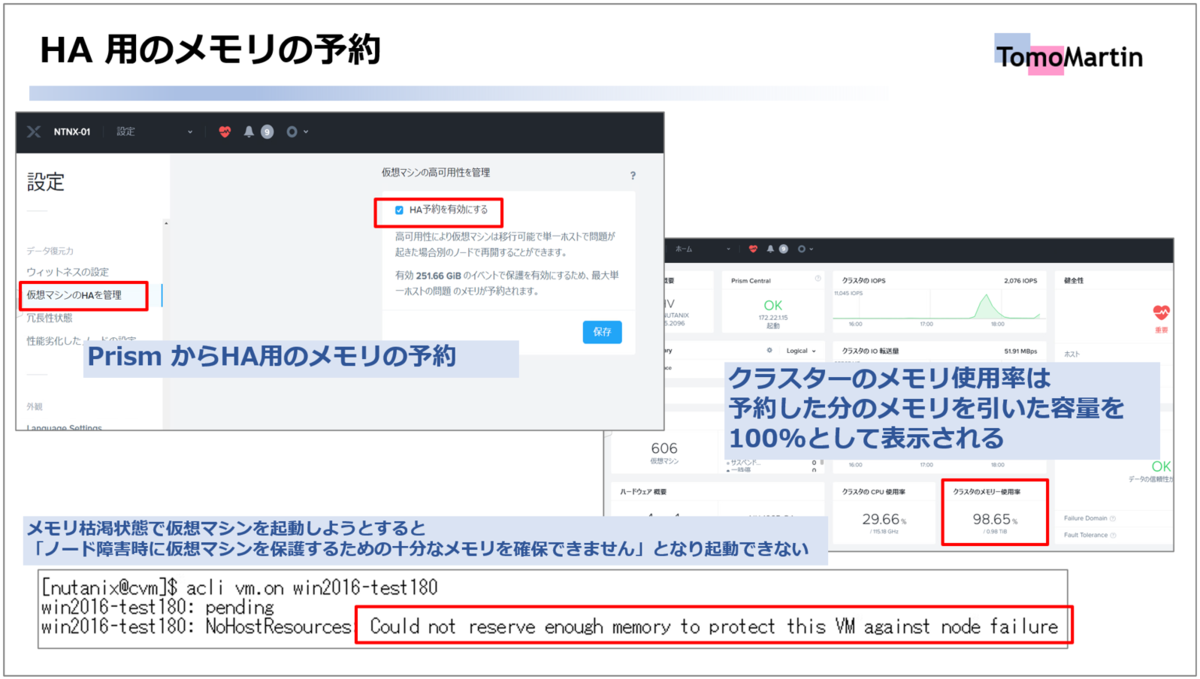Viewport: 1200px width, 679px height.
Task: Click the Fault Tolerance label
Action: (x=1086, y=535)
